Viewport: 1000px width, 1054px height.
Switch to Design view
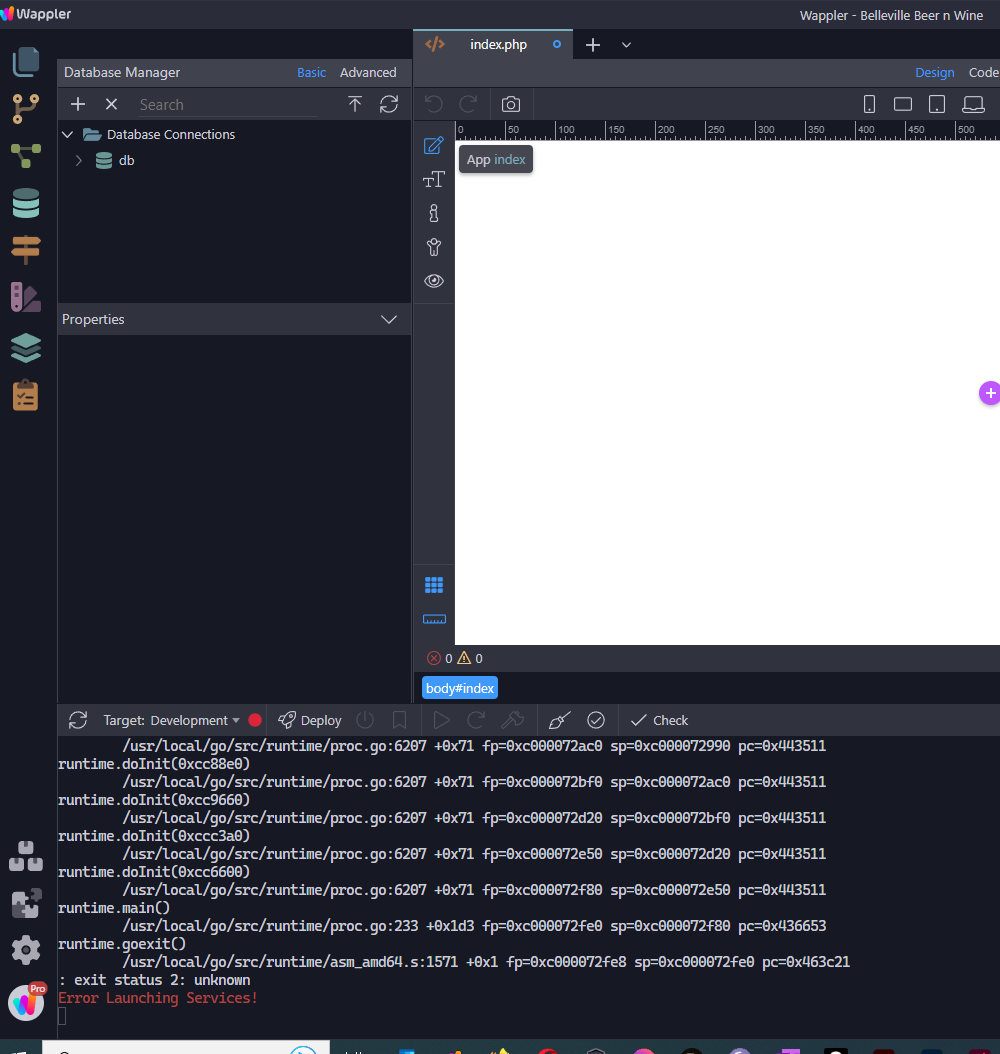click(x=935, y=72)
